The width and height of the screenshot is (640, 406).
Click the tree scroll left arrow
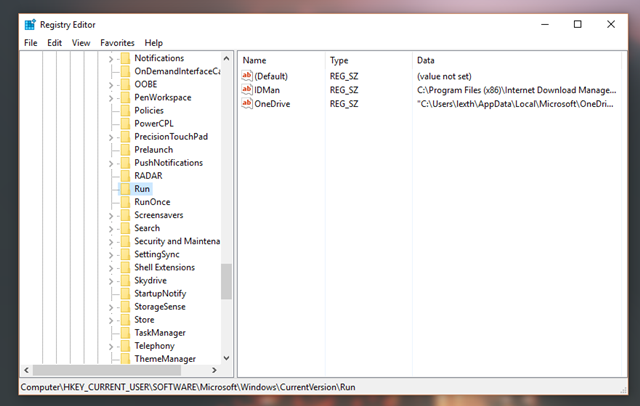pyautogui.click(x=27, y=370)
